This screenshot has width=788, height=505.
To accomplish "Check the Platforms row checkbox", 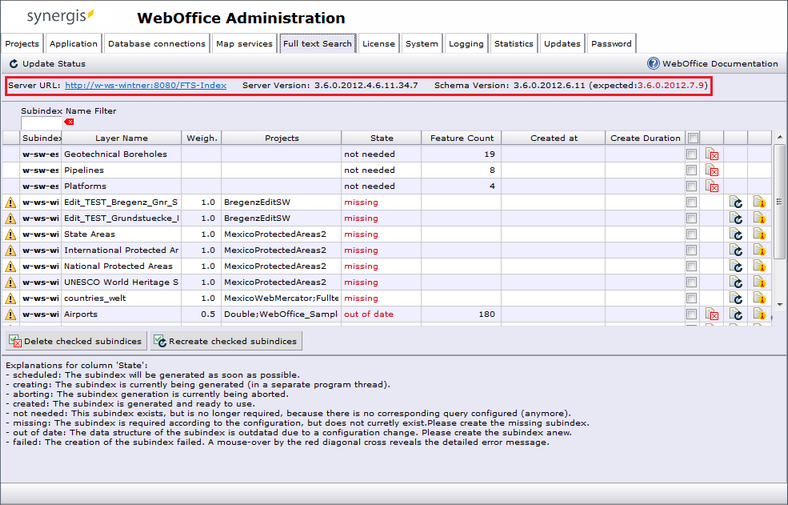I will pyautogui.click(x=692, y=186).
